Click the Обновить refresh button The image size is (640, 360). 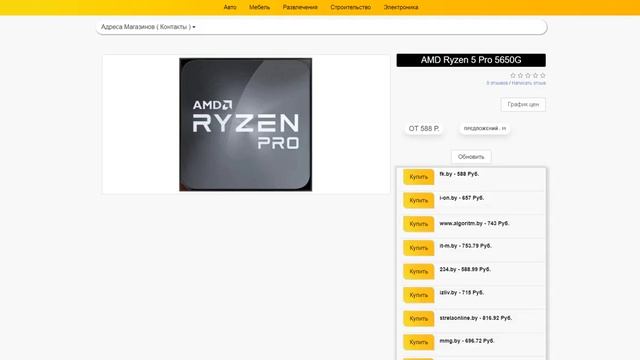[x=471, y=157]
